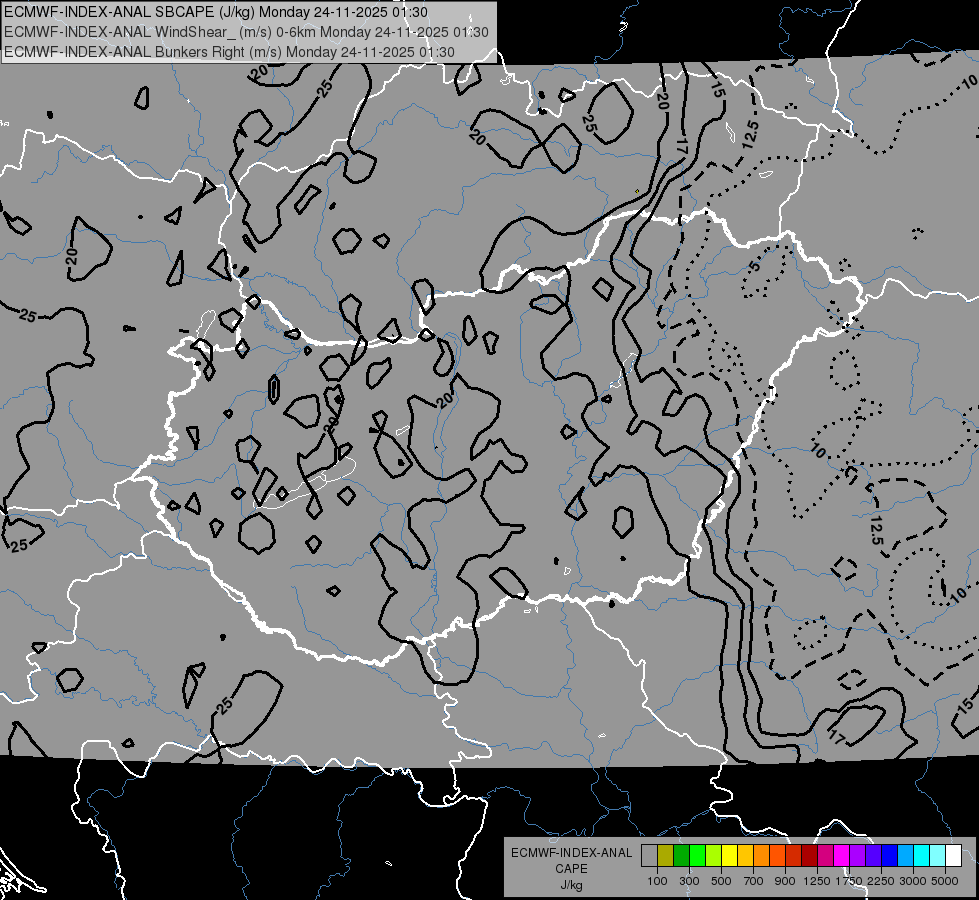Viewport: 979px width, 900px height.
Task: Select the pure blue legend swatch
Action: click(890, 856)
